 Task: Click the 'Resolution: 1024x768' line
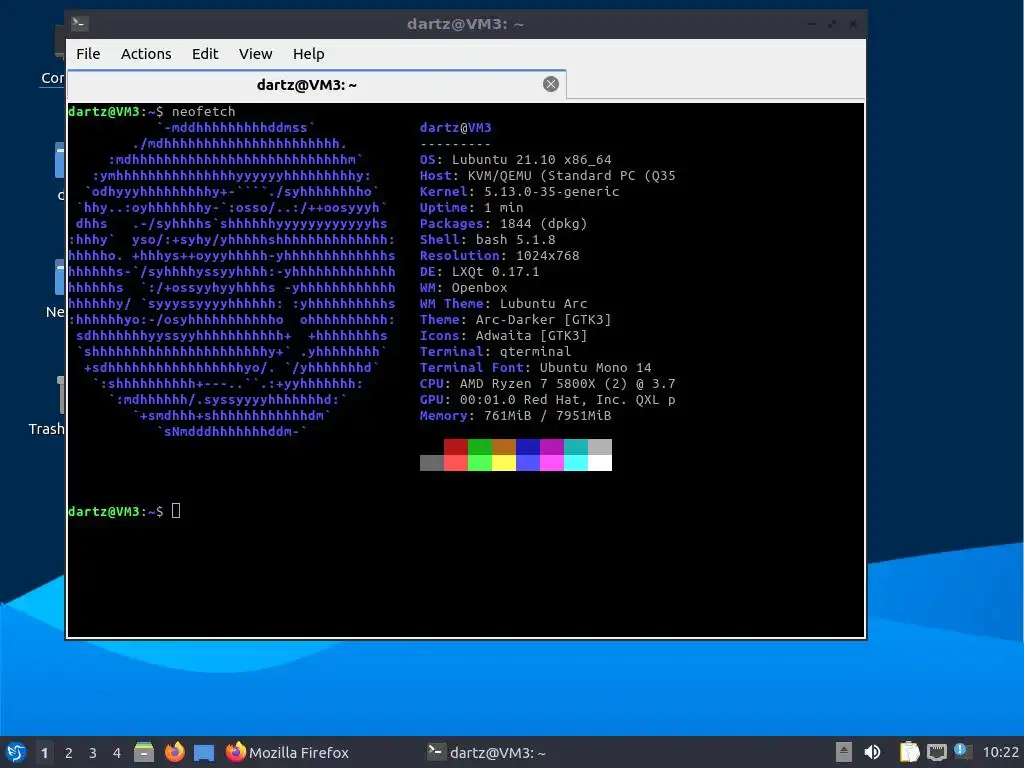click(500, 255)
